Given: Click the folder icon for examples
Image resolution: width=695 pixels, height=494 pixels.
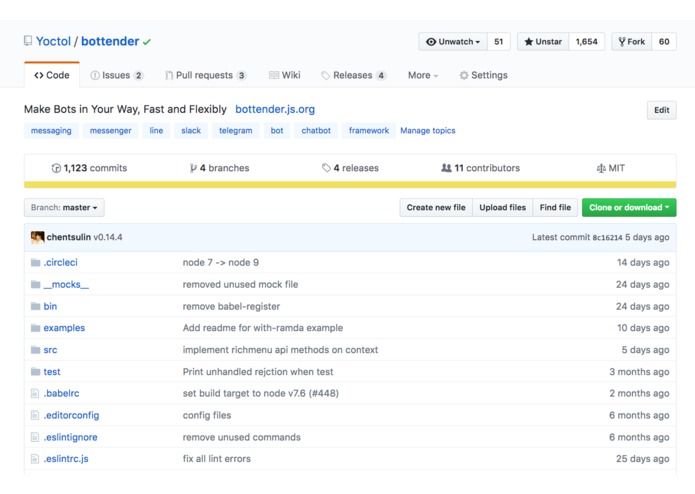Looking at the screenshot, I should pyautogui.click(x=35, y=328).
